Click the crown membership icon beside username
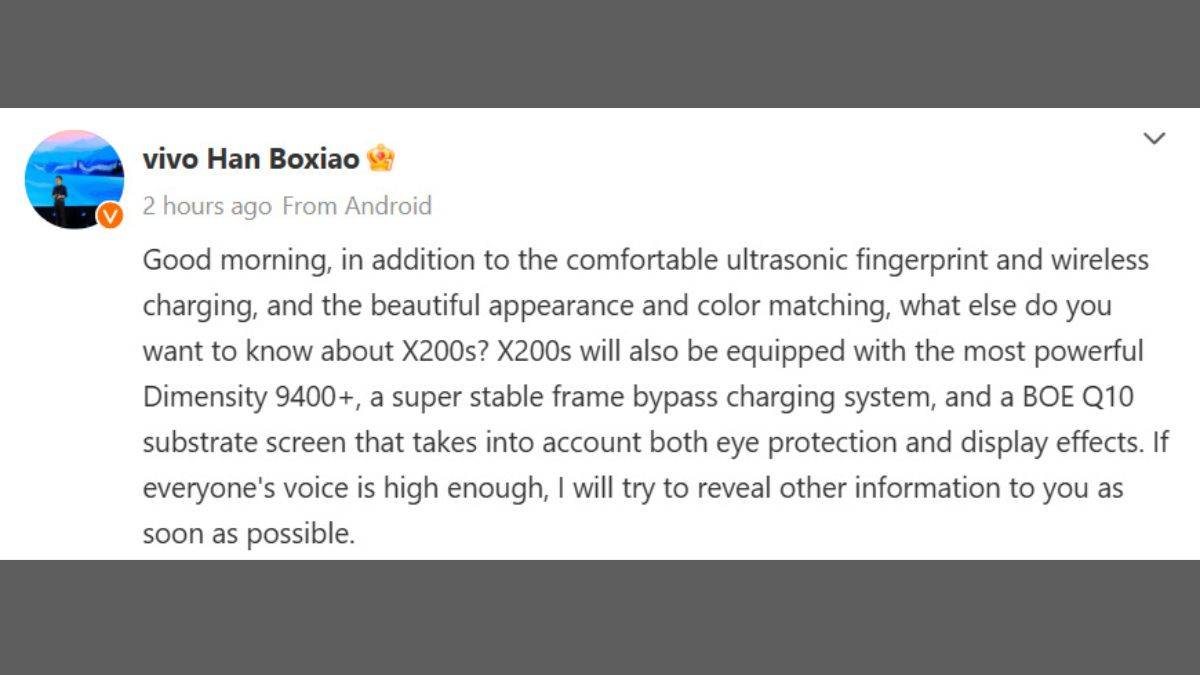The height and width of the screenshot is (675, 1200). (381, 159)
